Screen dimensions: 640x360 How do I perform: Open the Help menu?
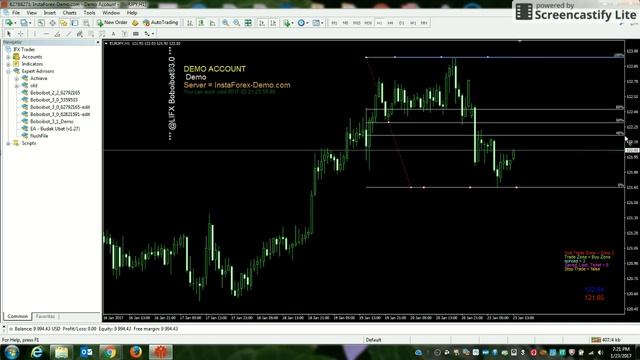132,13
